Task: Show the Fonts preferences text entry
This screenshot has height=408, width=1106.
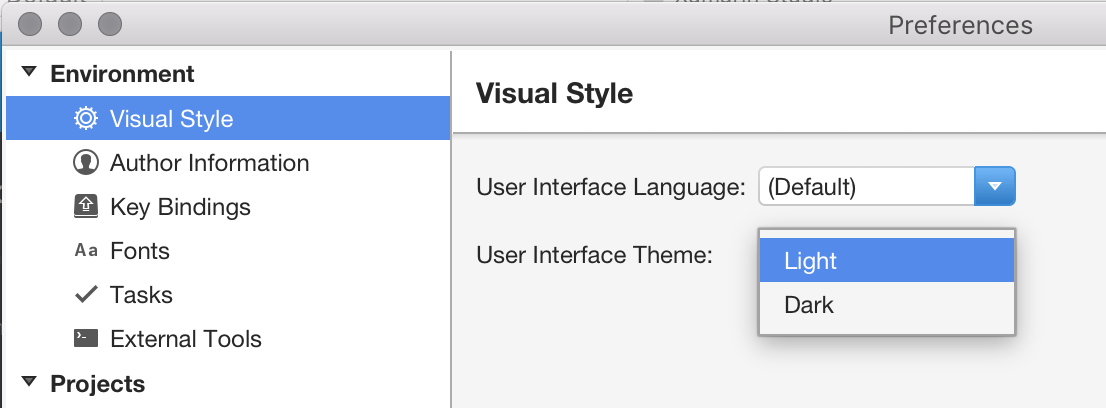Action: (x=140, y=251)
